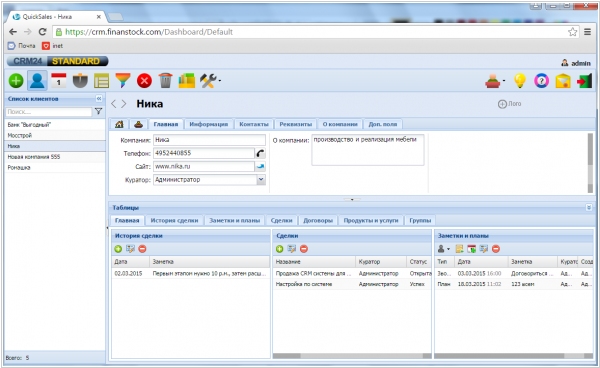600x368 pixels.
Task: Select the history row dated 02.03.2015
Action: click(x=191, y=274)
